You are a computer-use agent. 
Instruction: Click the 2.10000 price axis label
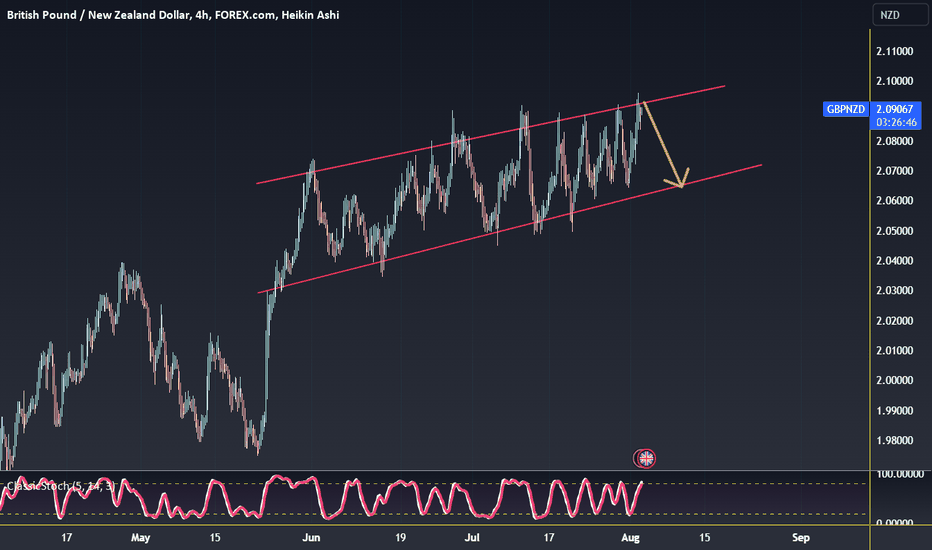coord(895,81)
